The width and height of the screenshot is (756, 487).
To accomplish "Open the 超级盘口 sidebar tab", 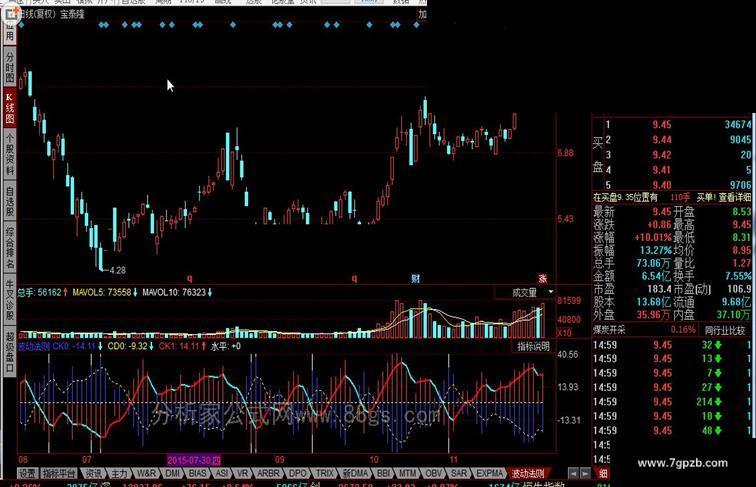I will [x=10, y=351].
